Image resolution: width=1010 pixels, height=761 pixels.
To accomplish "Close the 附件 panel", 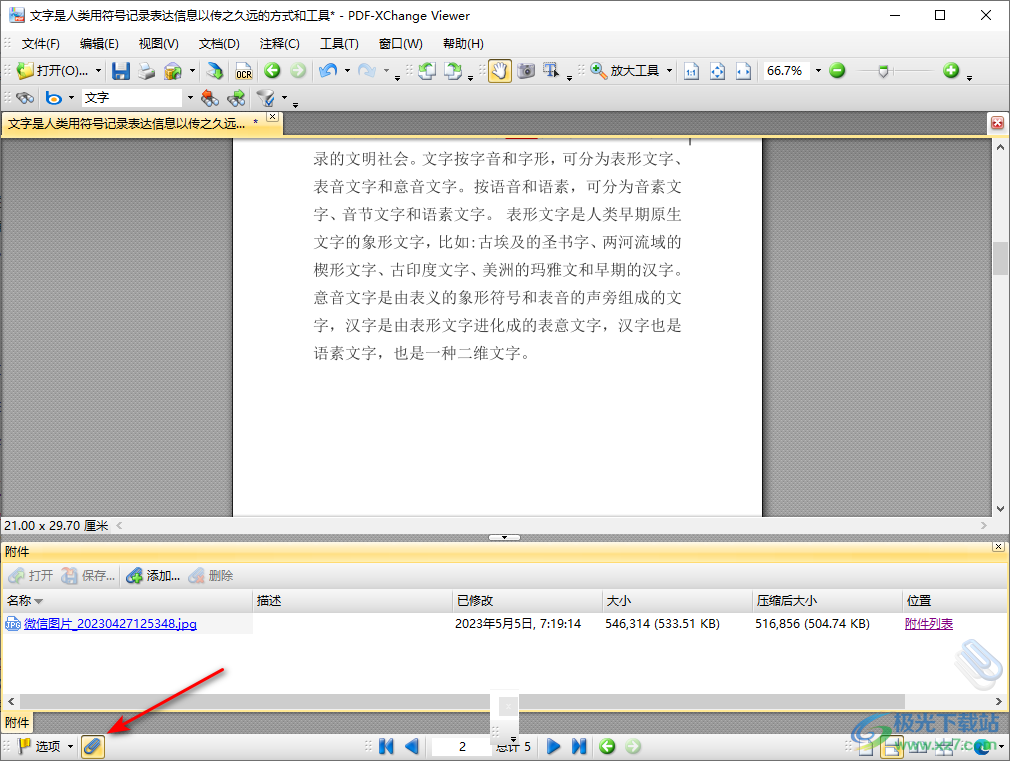I will (998, 547).
